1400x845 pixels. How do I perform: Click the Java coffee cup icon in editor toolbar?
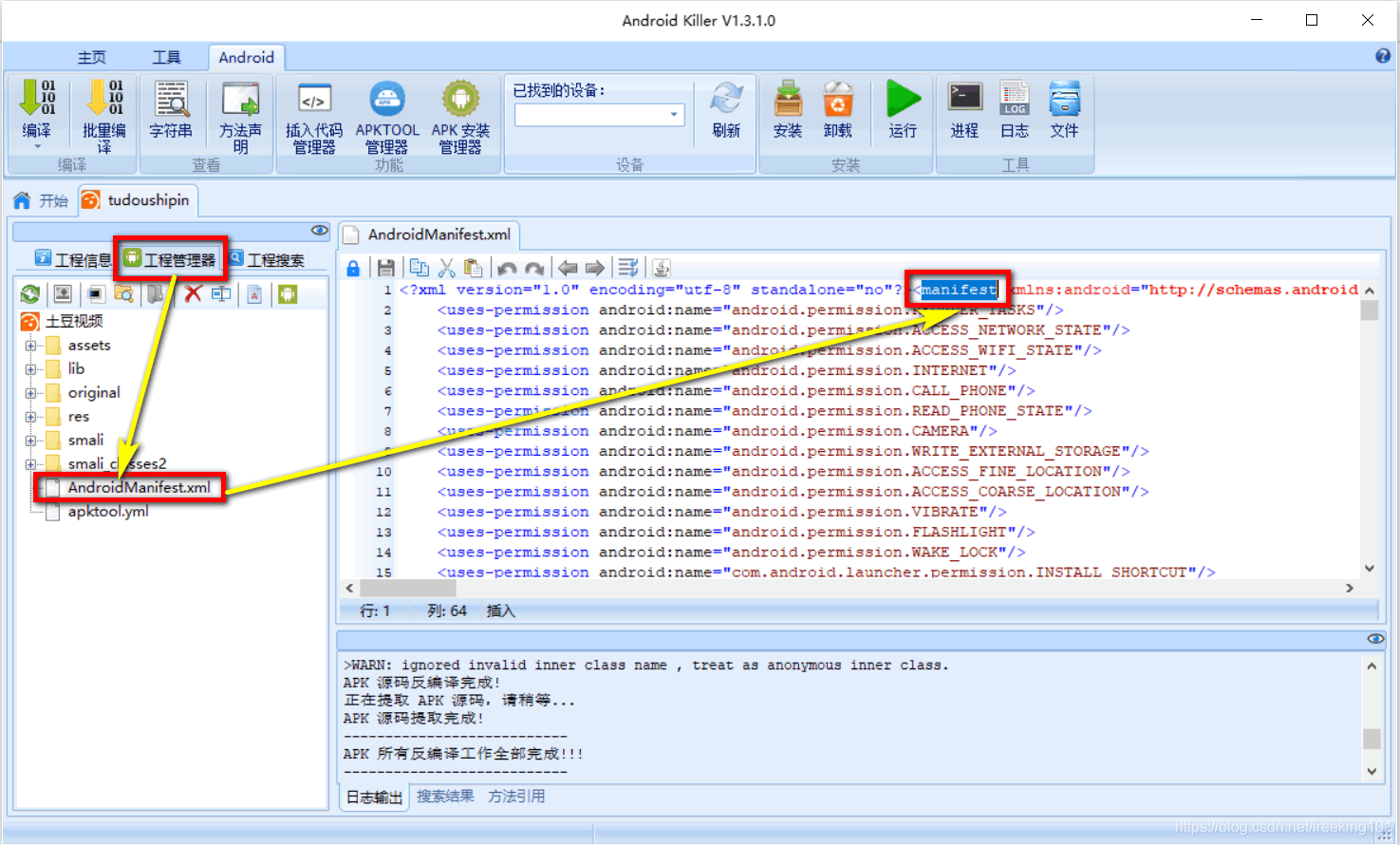coord(662,269)
